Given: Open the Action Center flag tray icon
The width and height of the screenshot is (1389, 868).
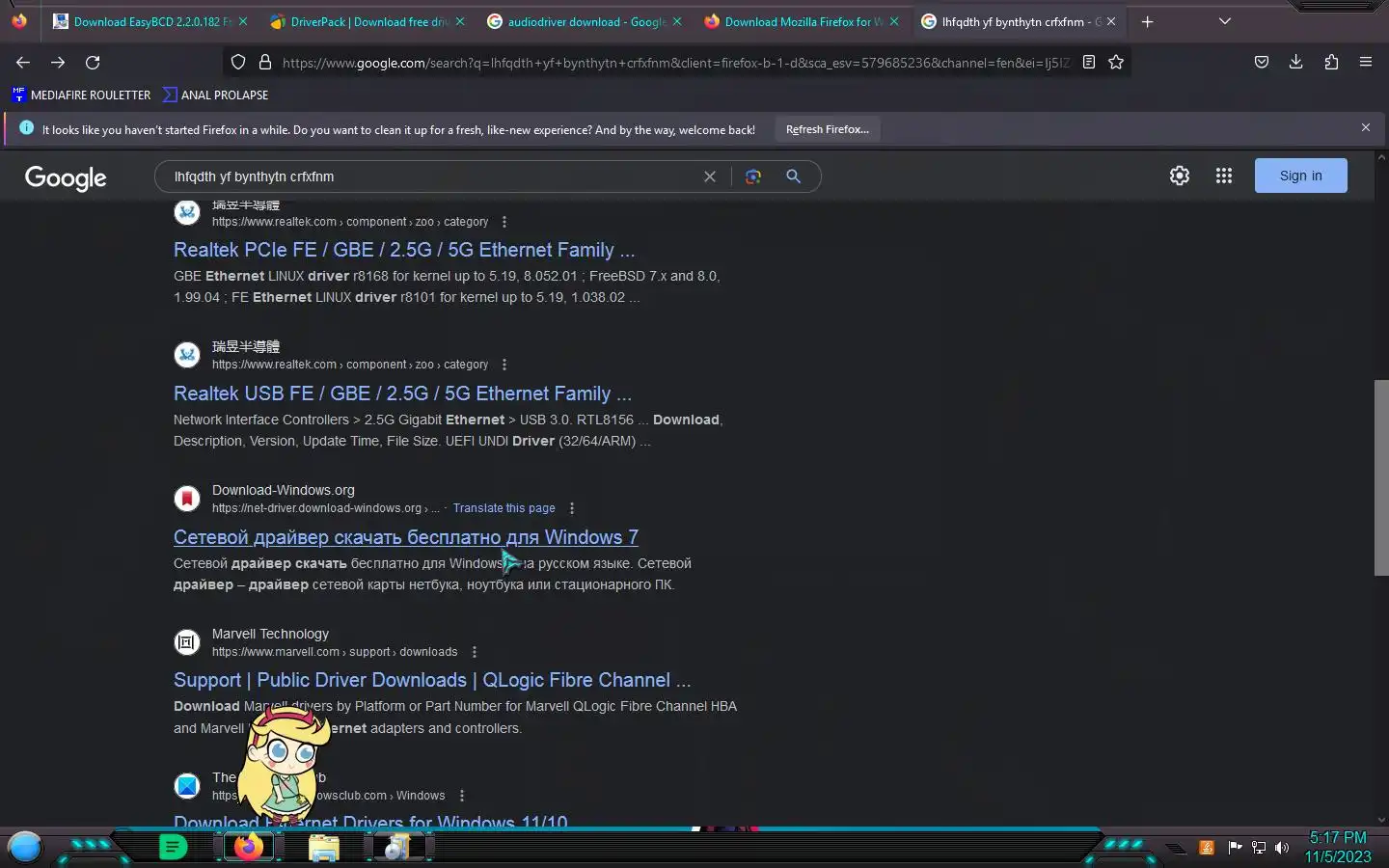Looking at the screenshot, I should pos(1235,848).
